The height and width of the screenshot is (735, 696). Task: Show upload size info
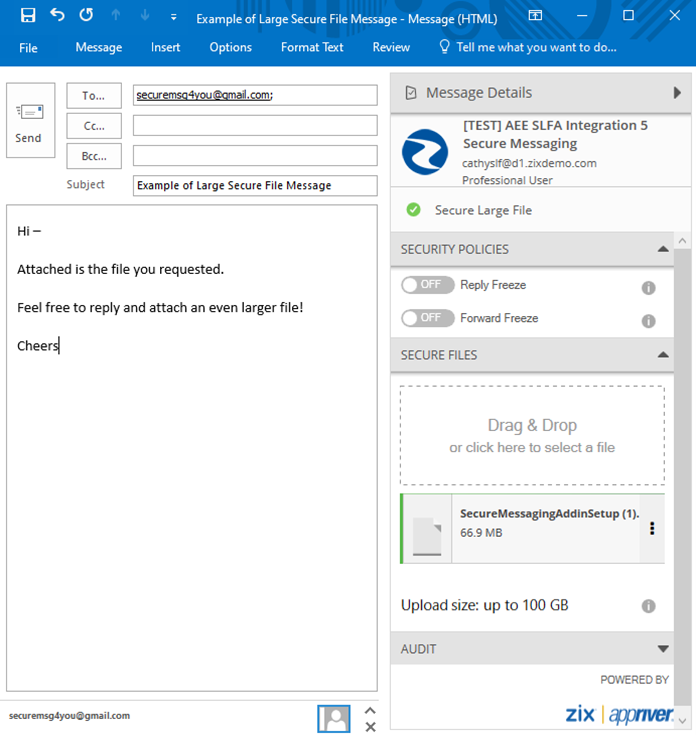[648, 606]
